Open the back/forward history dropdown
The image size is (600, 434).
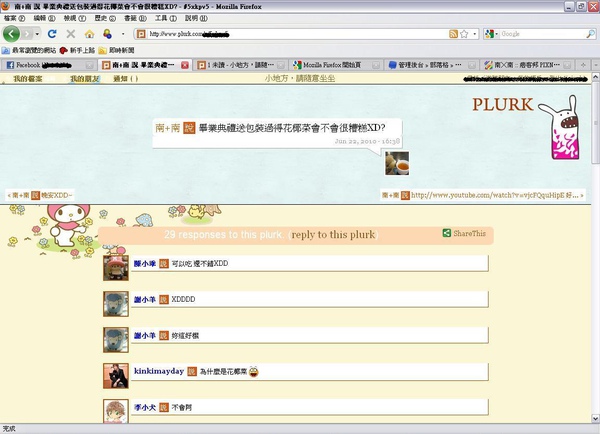[x=37, y=34]
